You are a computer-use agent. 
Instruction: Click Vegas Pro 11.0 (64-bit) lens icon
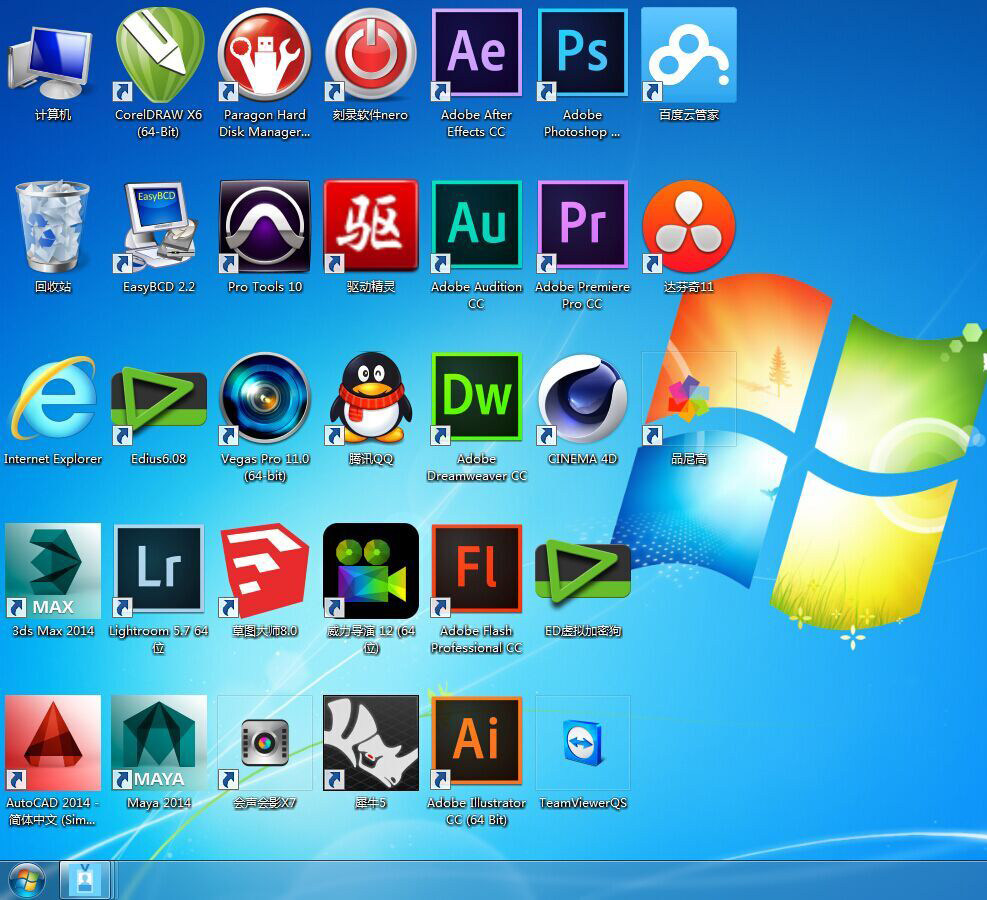point(264,398)
